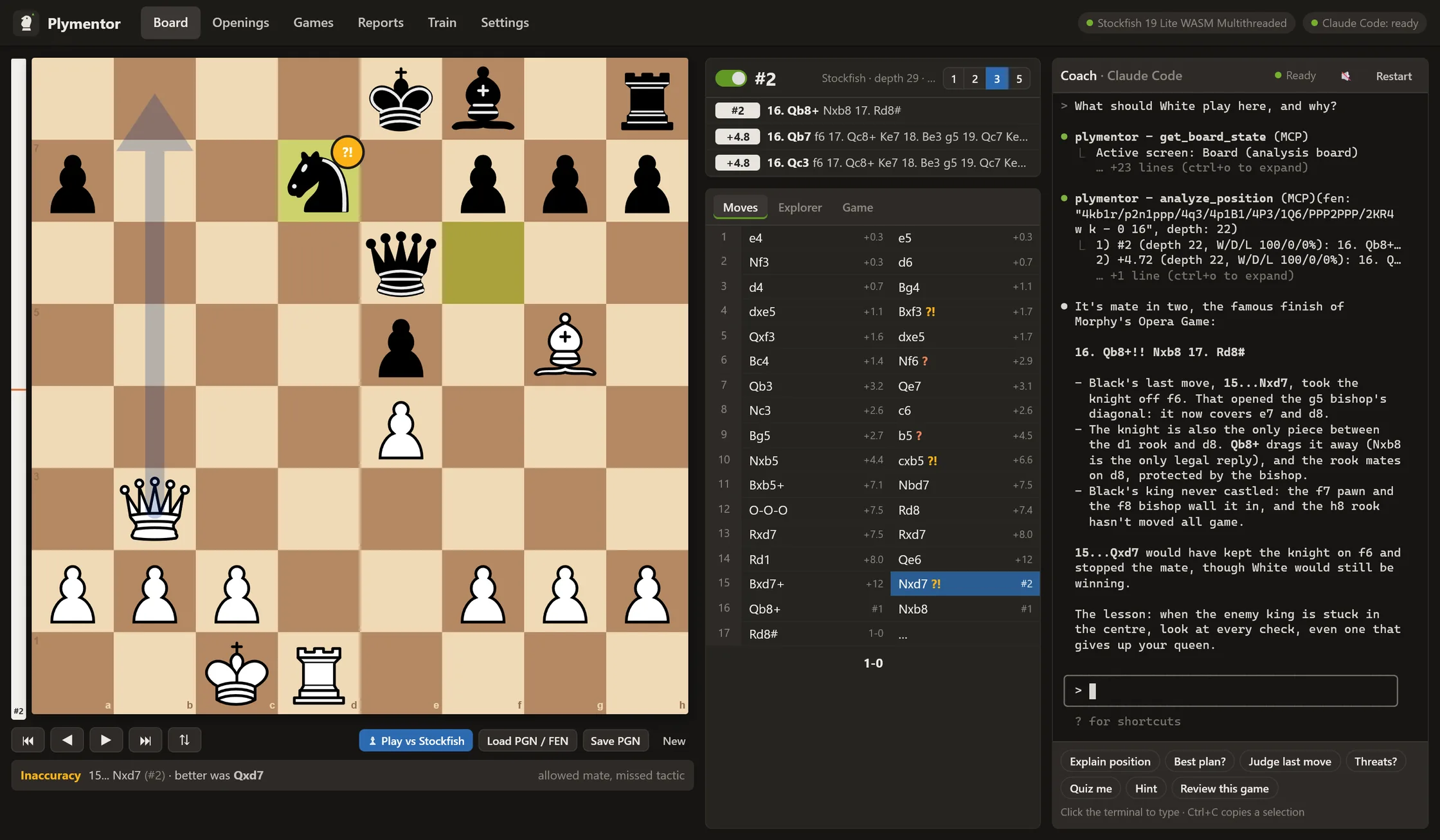Click the evaluation bar beside the board
The height and width of the screenshot is (840, 1440).
pyautogui.click(x=19, y=389)
